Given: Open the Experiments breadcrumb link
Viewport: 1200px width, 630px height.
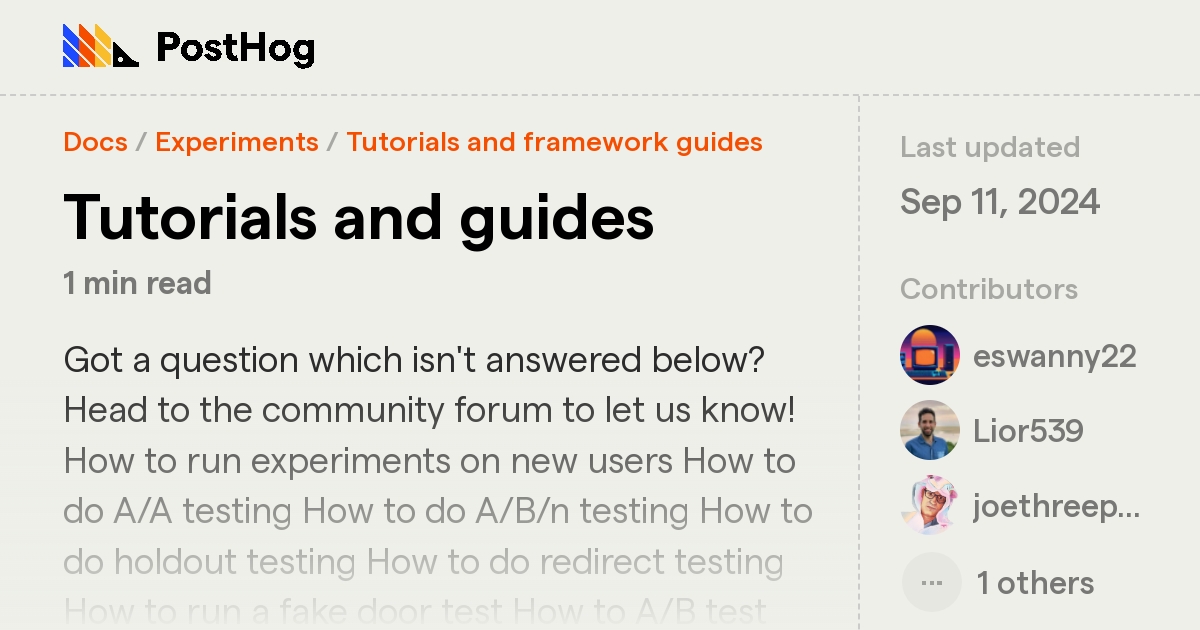Looking at the screenshot, I should [236, 141].
